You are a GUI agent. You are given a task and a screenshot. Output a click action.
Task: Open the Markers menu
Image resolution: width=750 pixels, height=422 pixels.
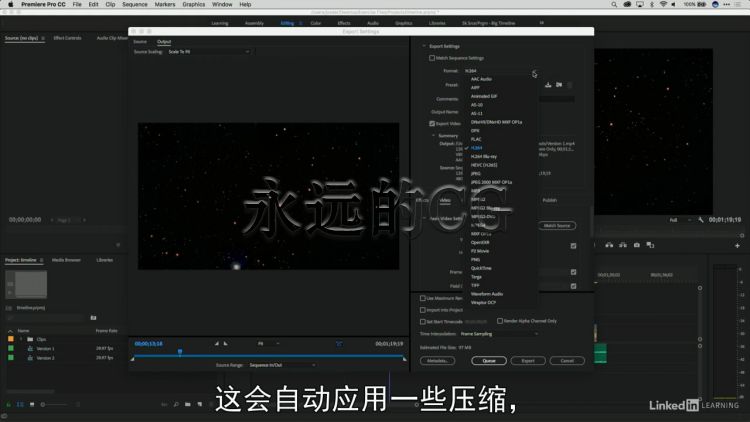(165, 4)
